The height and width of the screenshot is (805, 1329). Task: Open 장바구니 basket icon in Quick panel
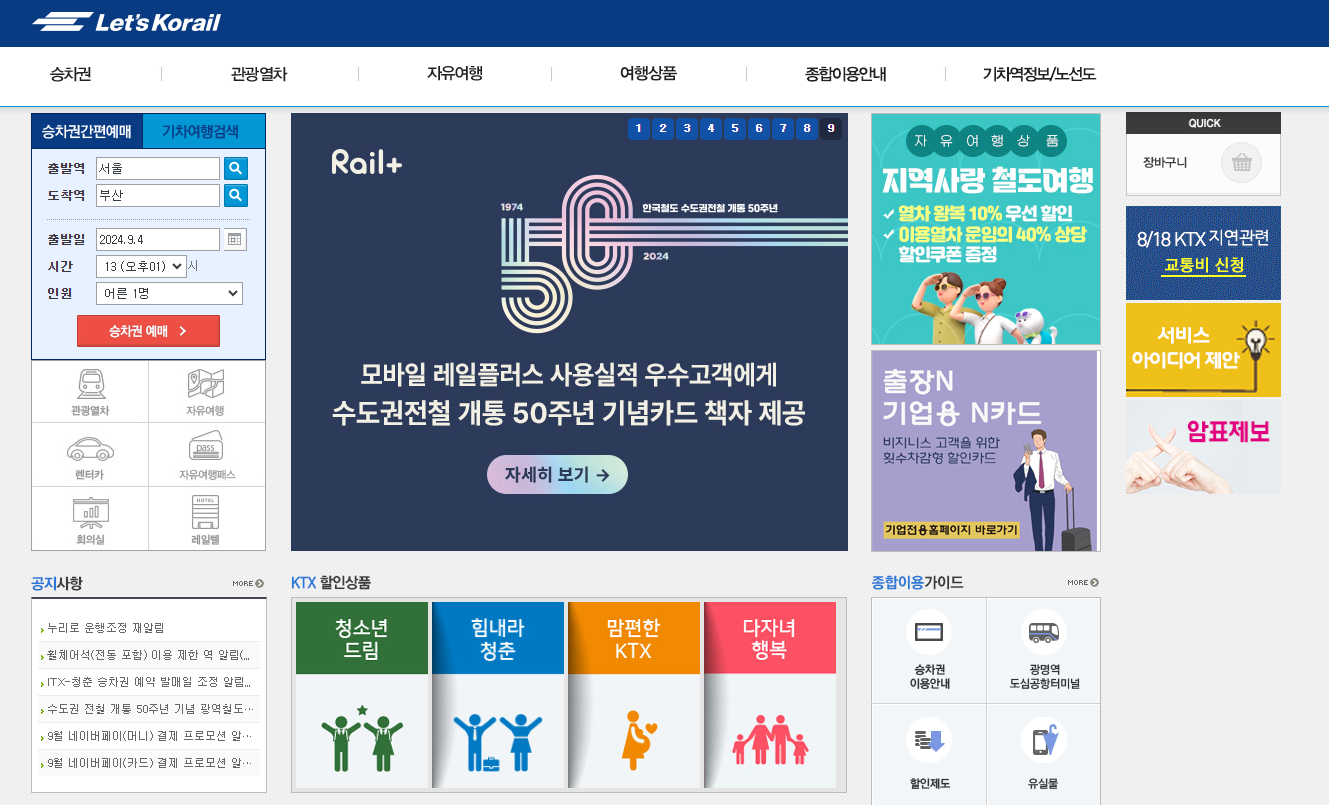(x=1241, y=162)
